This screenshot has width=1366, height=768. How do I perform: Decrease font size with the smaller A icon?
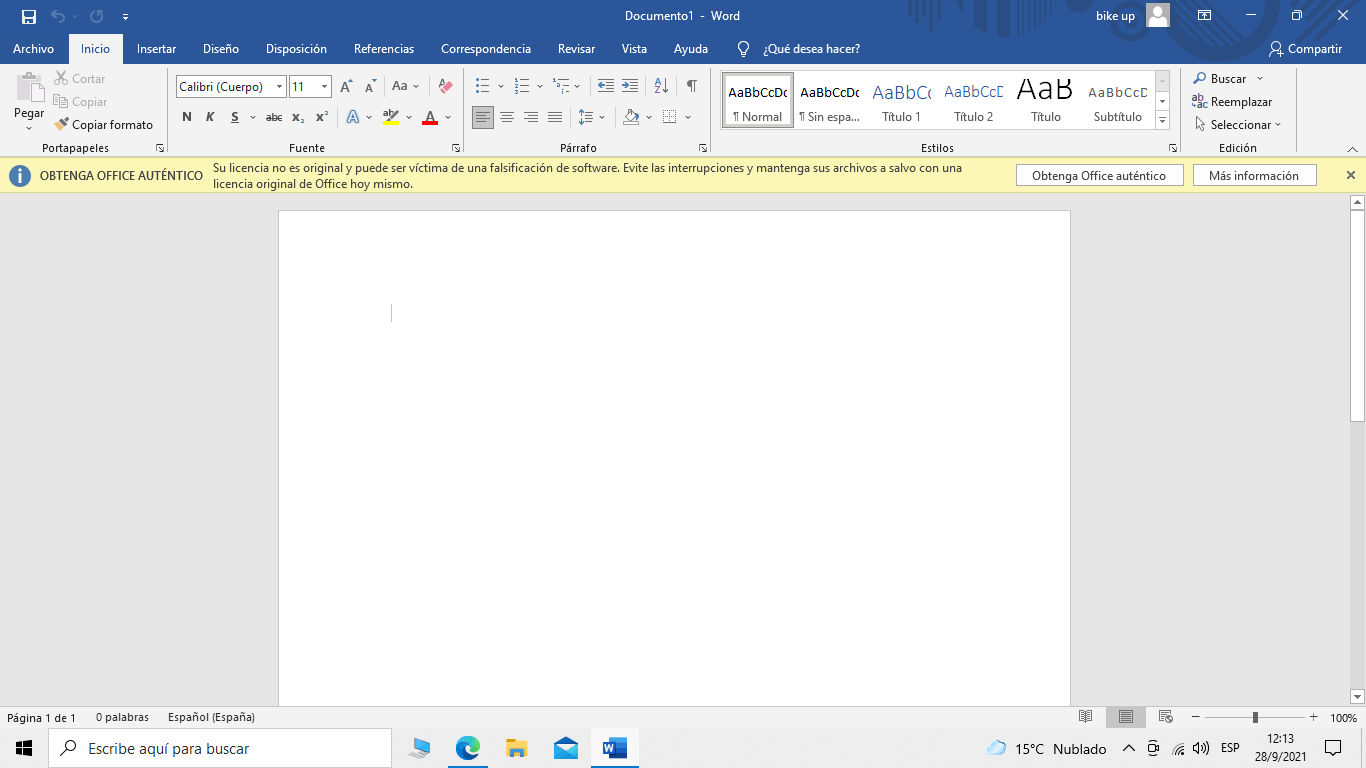(x=370, y=87)
